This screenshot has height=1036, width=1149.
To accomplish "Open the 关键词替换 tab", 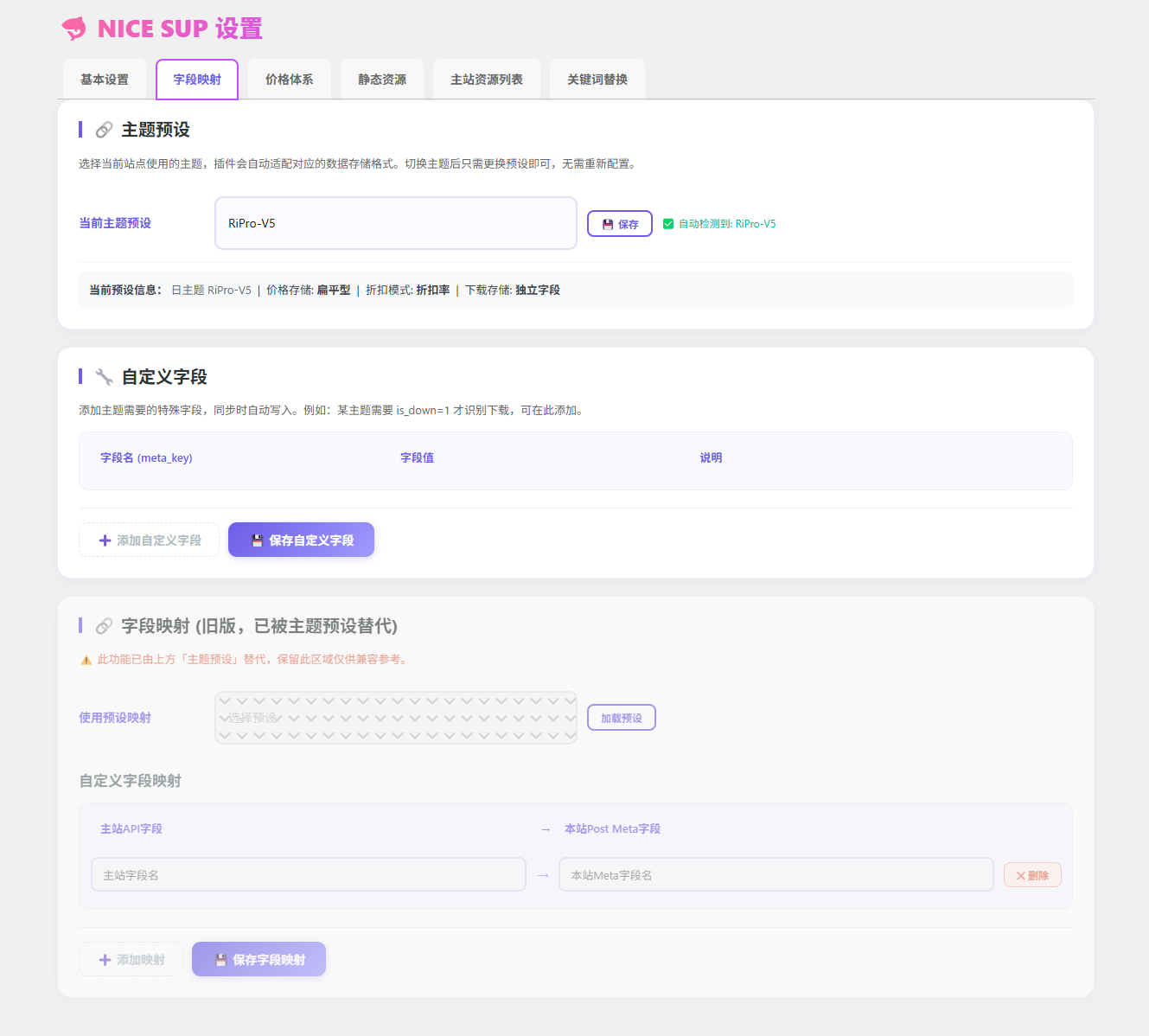I will click(597, 80).
